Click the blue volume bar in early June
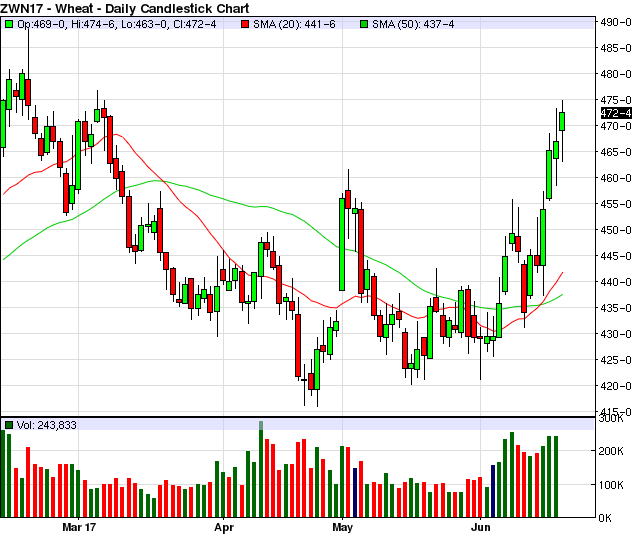The height and width of the screenshot is (536, 640). point(493,491)
